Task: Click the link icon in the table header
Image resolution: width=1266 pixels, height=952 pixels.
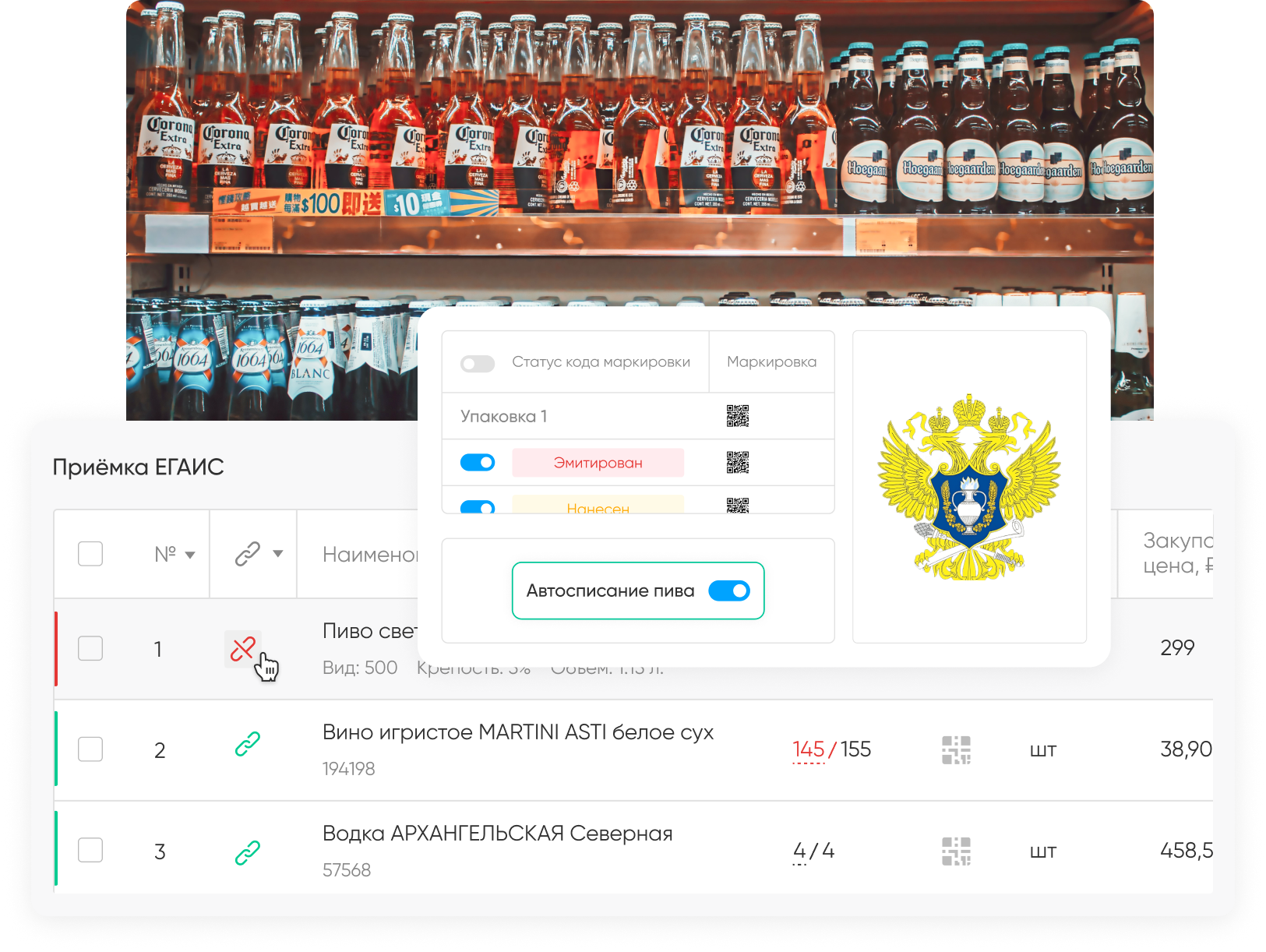Action: (x=248, y=554)
